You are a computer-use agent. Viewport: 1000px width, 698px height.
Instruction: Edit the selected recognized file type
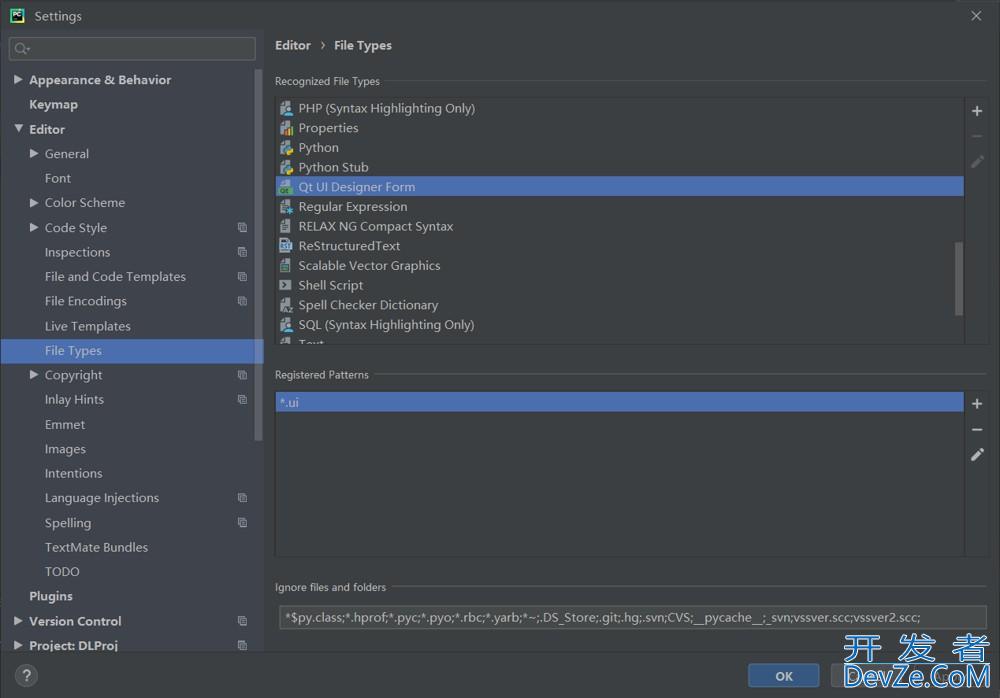pyautogui.click(x=976, y=162)
